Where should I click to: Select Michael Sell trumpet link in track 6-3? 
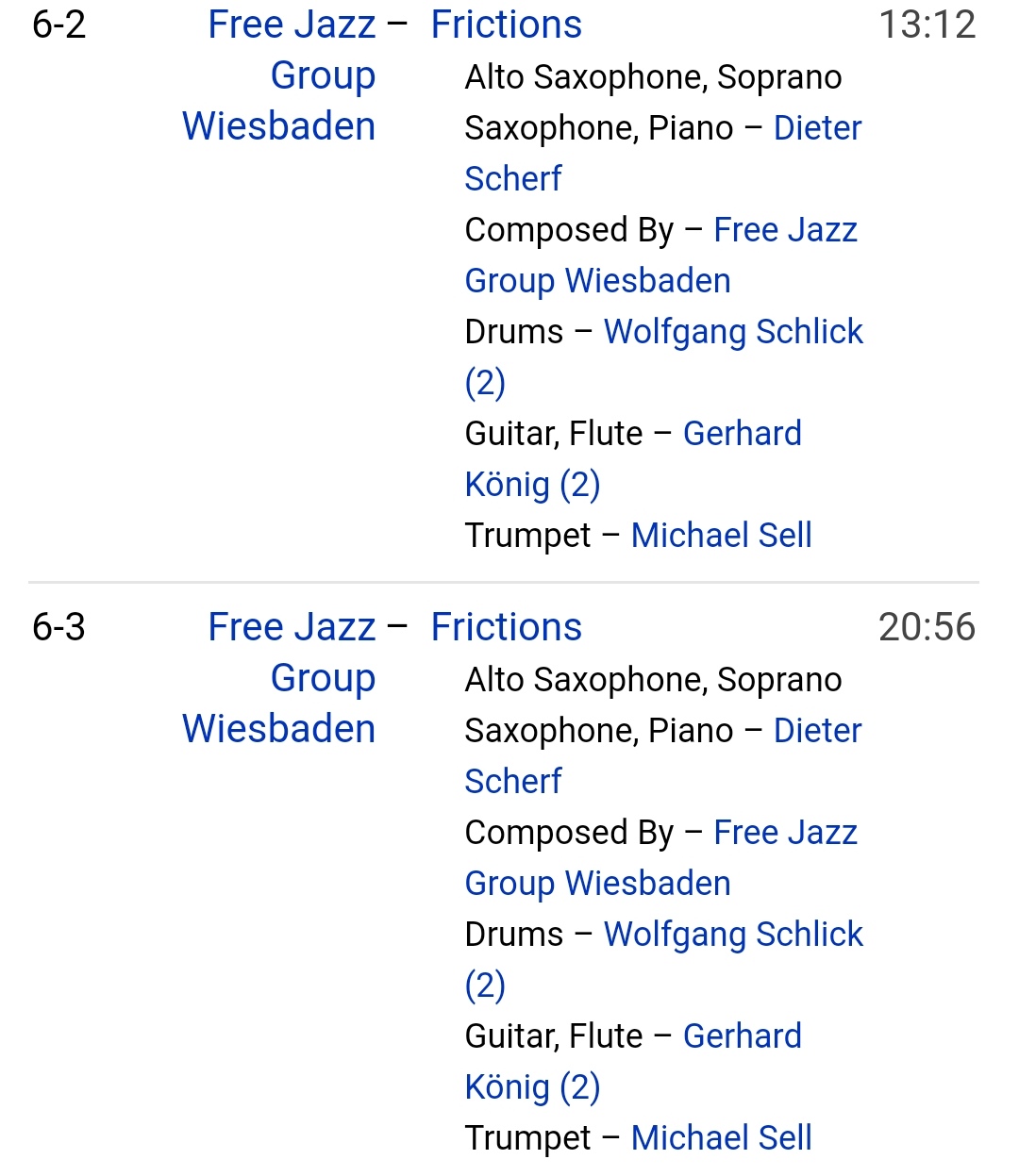click(x=721, y=1138)
